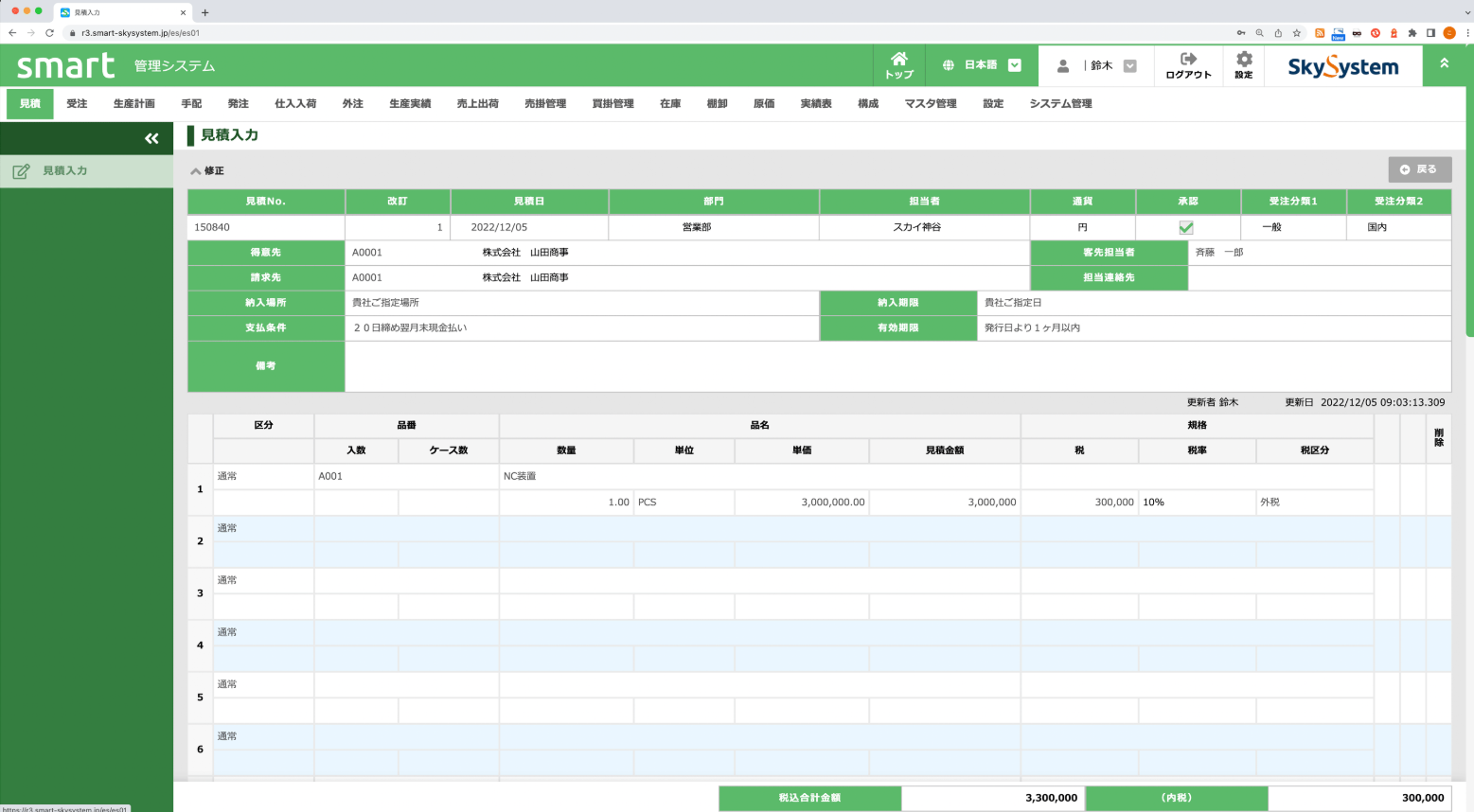Viewport: 1474px width, 812px height.
Task: Click the 備考 remarks input field
Action: [897, 366]
